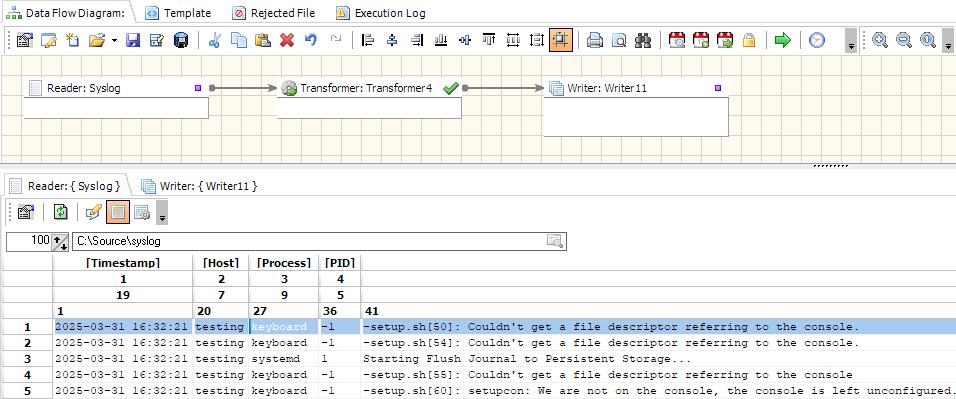This screenshot has height=399, width=956.
Task: Make selected objects the same height
Action: click(537, 40)
